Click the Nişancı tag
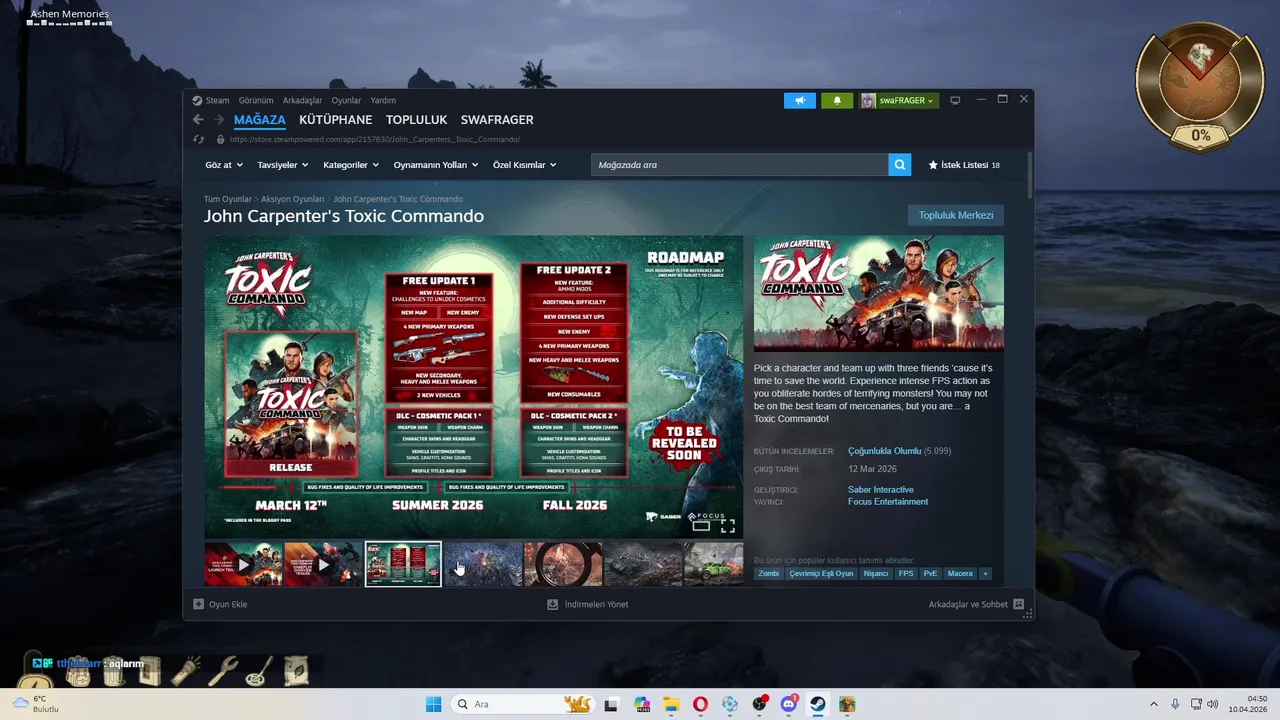1280x720 pixels. coord(876,574)
